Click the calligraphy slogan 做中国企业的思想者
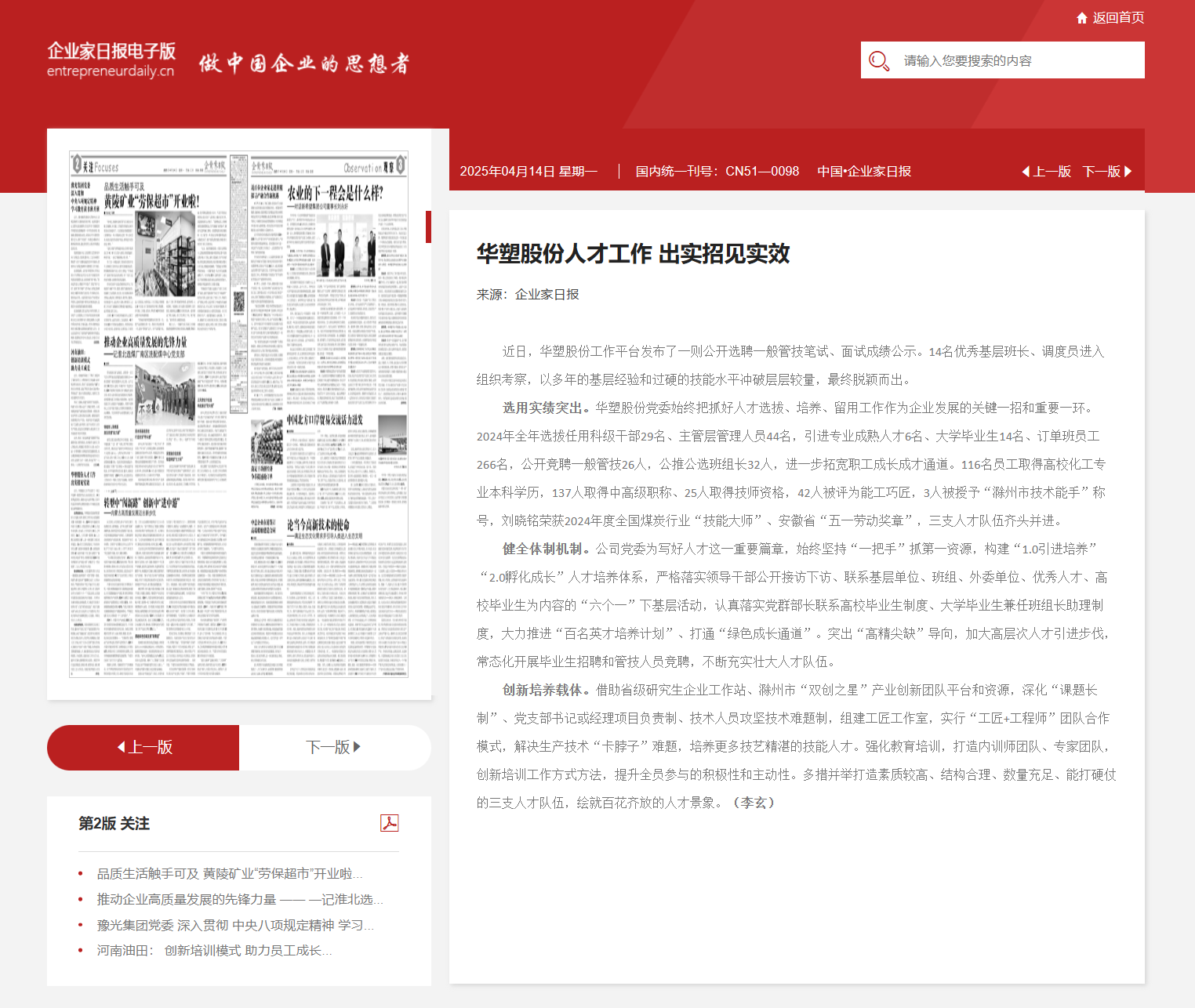Viewport: 1195px width, 1008px height. point(304,63)
